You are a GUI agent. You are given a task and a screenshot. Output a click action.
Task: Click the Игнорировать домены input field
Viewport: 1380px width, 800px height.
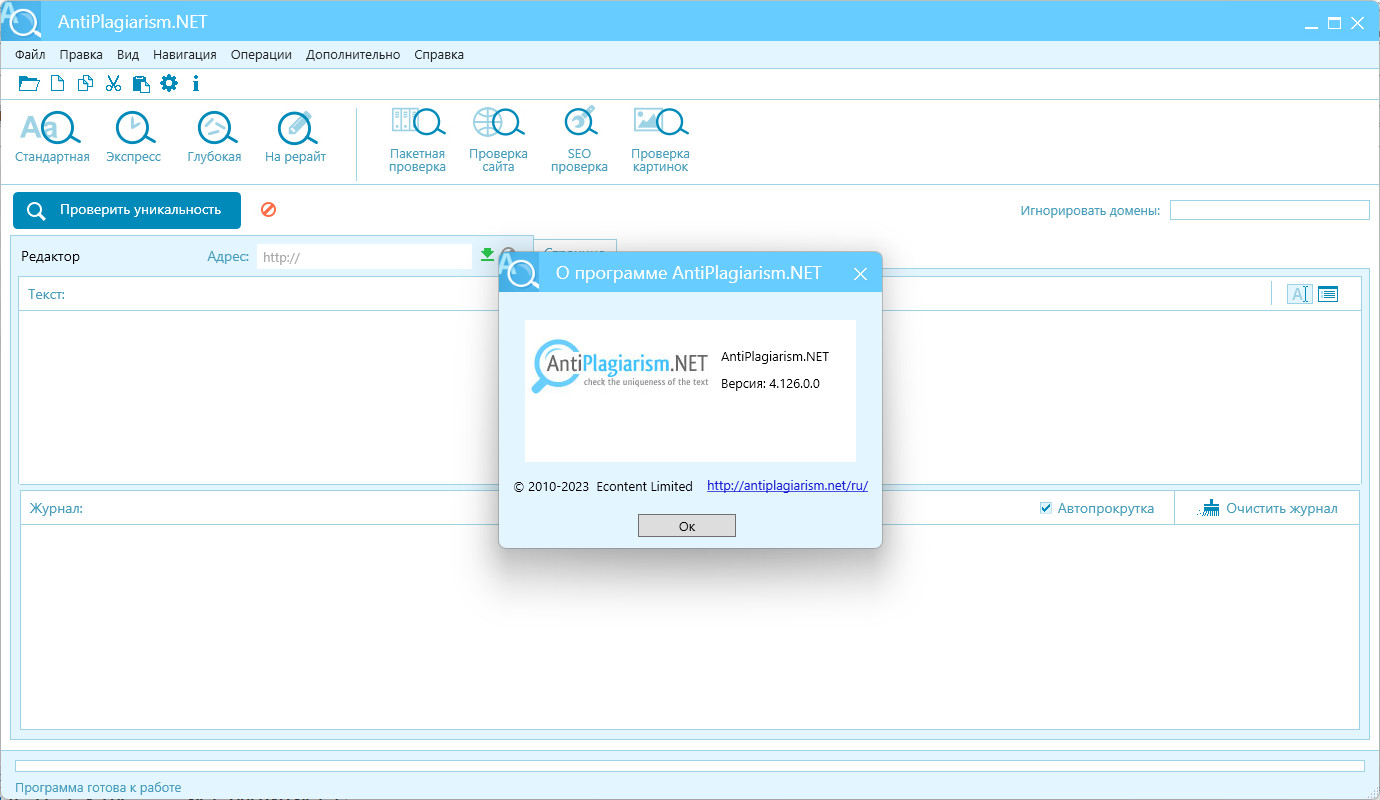pos(1270,210)
